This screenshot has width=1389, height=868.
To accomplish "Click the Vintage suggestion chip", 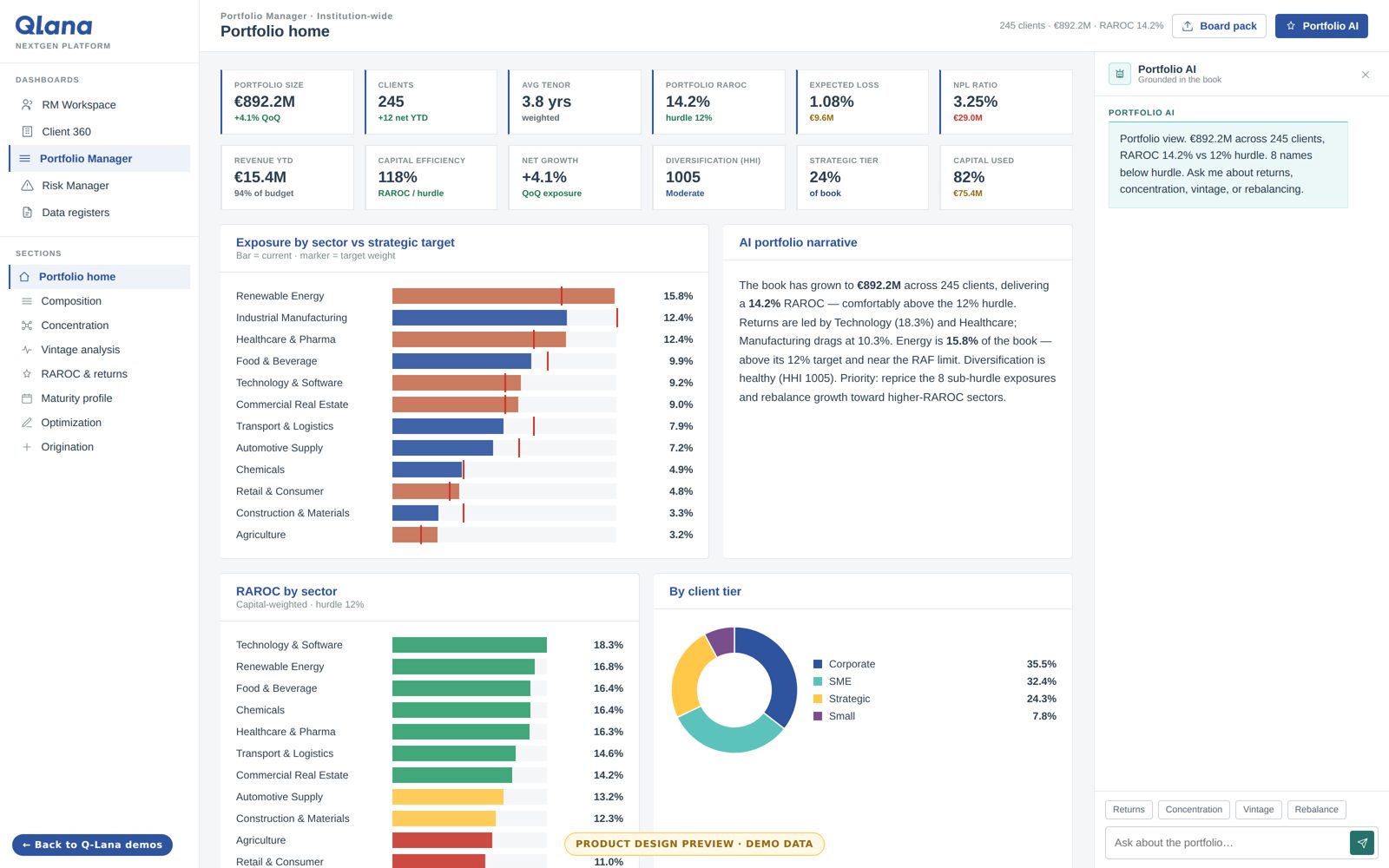I will [x=1258, y=810].
